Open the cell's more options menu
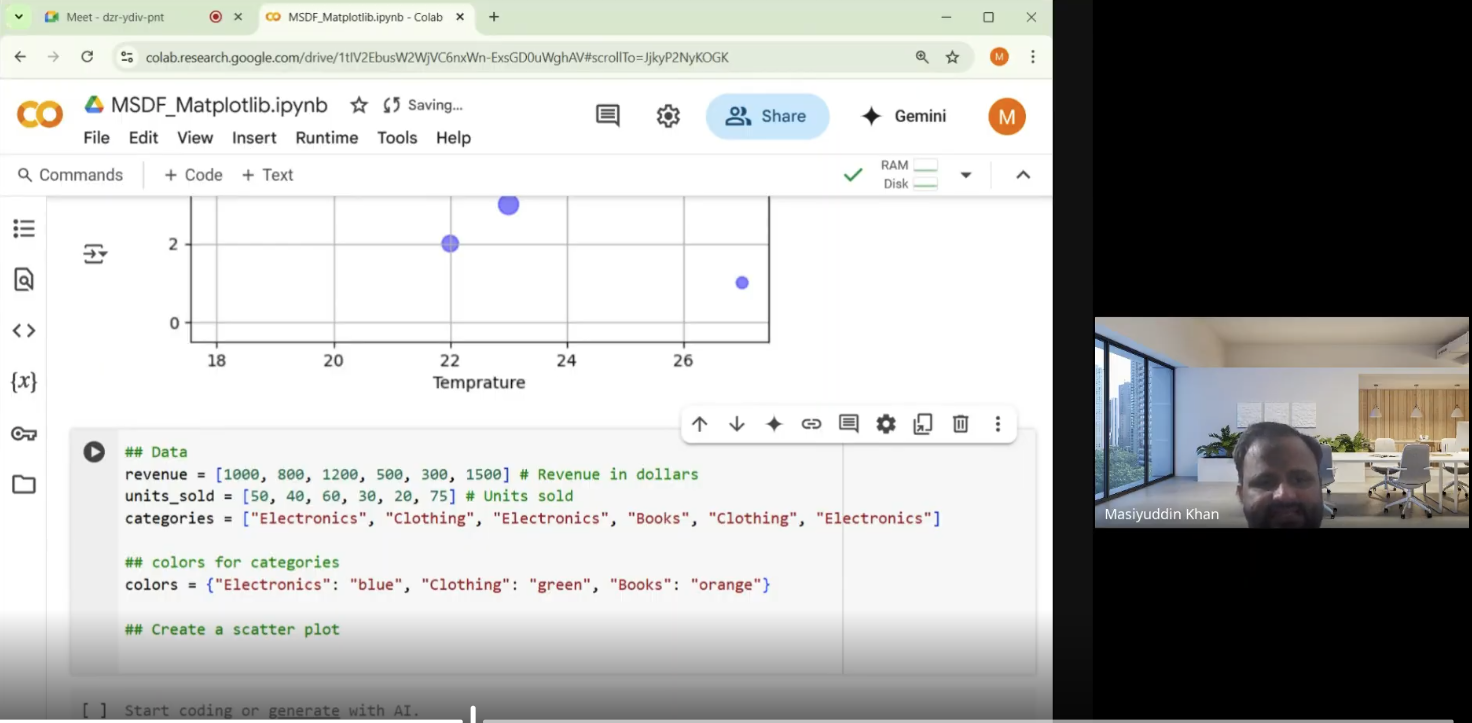Viewport: 1472px width, 723px height. 997,424
